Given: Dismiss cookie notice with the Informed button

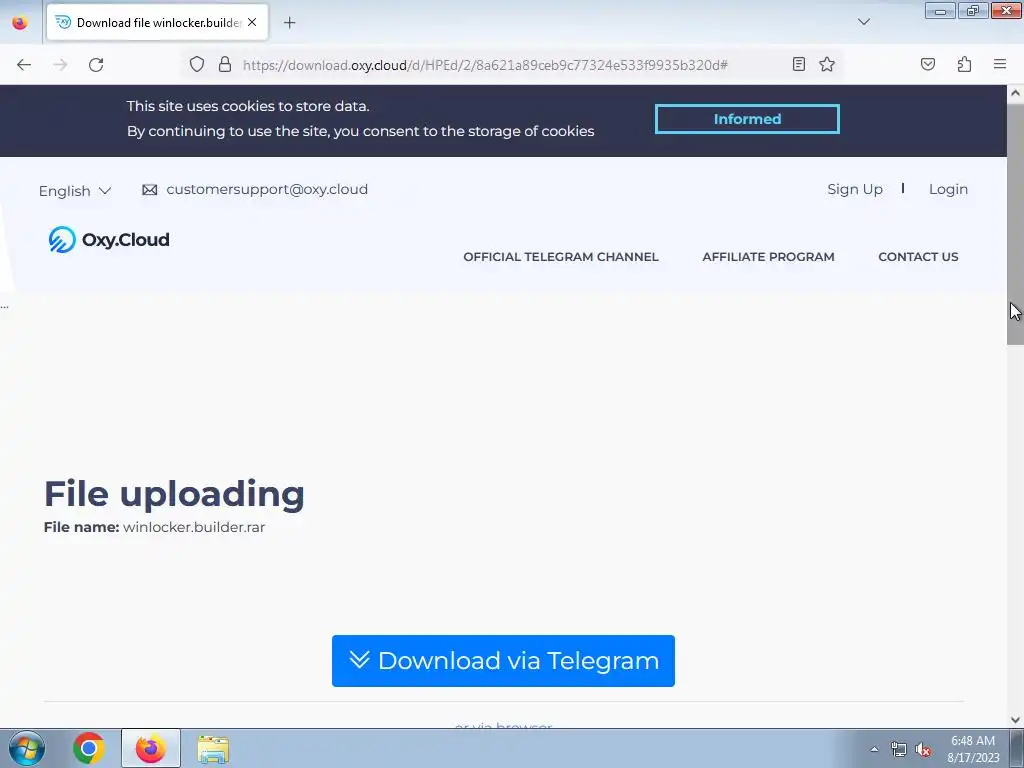Looking at the screenshot, I should click(x=747, y=119).
